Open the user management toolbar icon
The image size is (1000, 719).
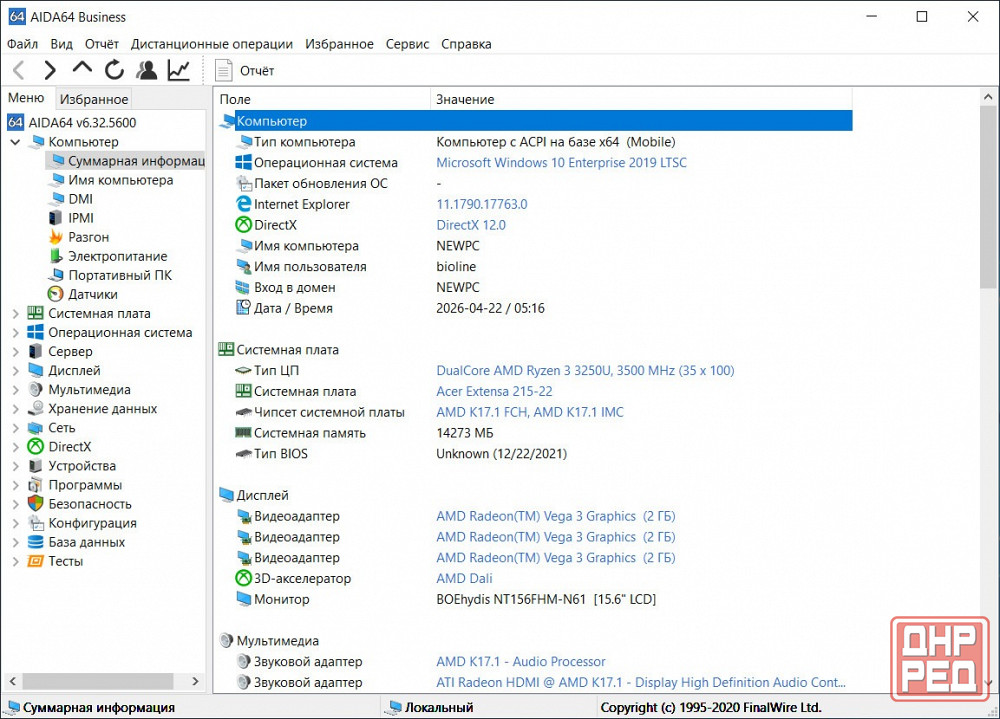tap(147, 70)
